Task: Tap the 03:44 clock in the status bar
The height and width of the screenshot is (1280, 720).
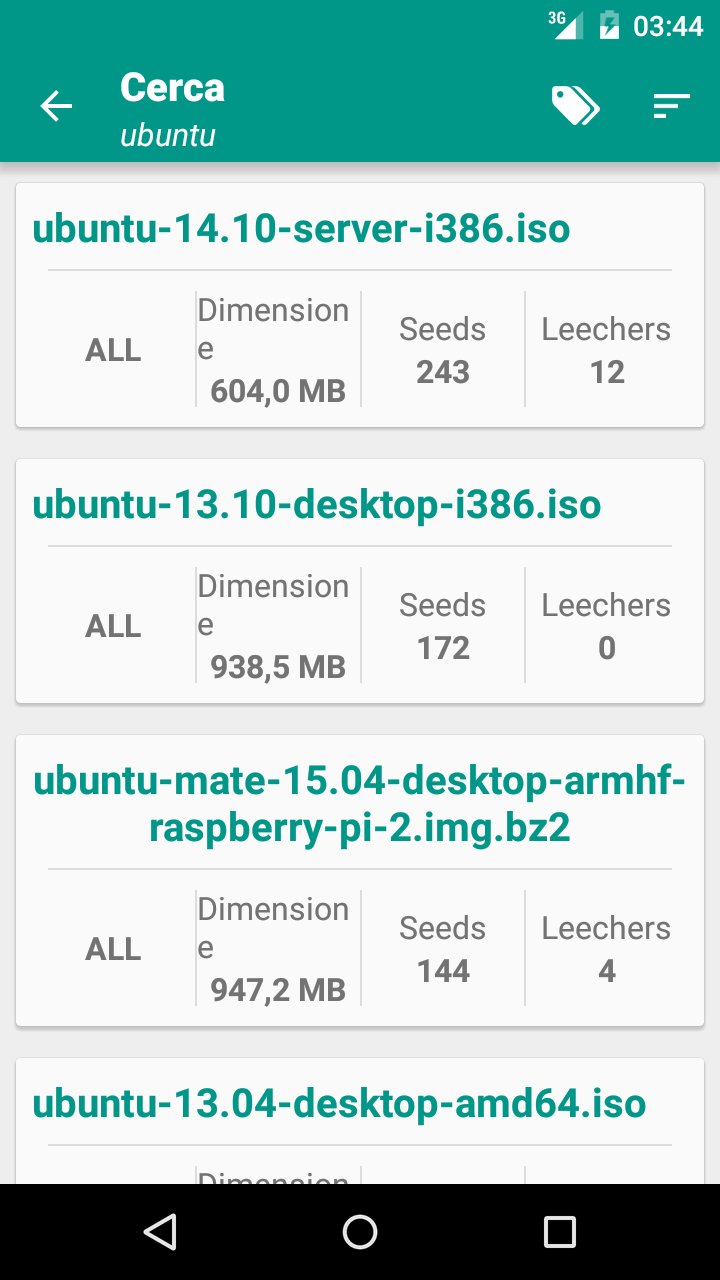Action: pyautogui.click(x=668, y=26)
